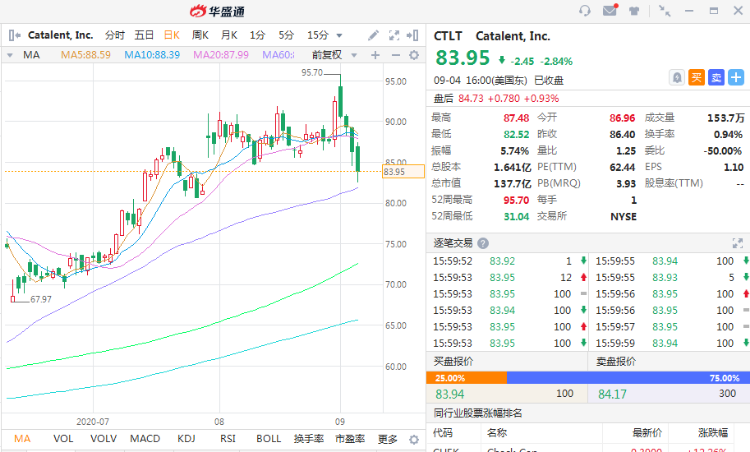Click the 同行业股票涨幅排名 section title
Image resolution: width=750 pixels, height=452 pixels.
point(478,413)
